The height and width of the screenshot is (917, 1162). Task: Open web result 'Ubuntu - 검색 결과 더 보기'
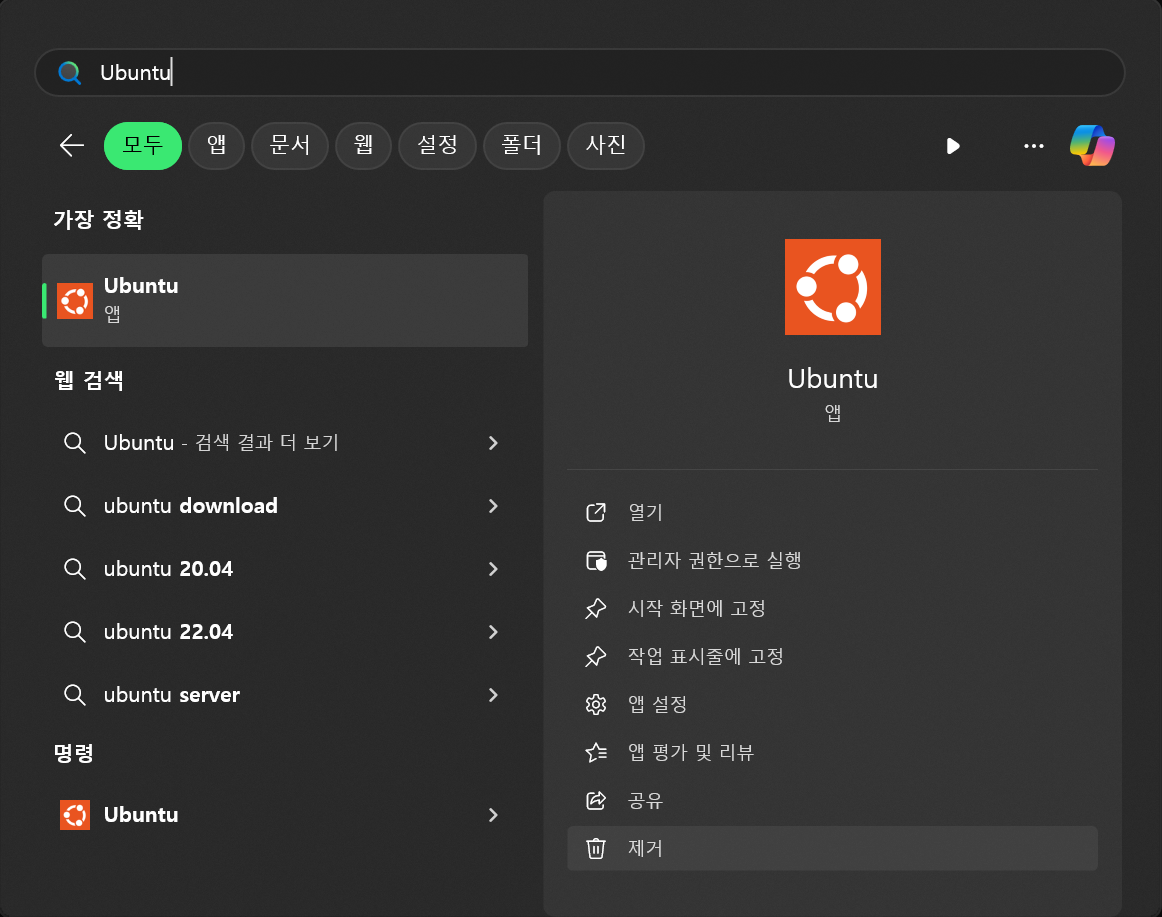285,443
